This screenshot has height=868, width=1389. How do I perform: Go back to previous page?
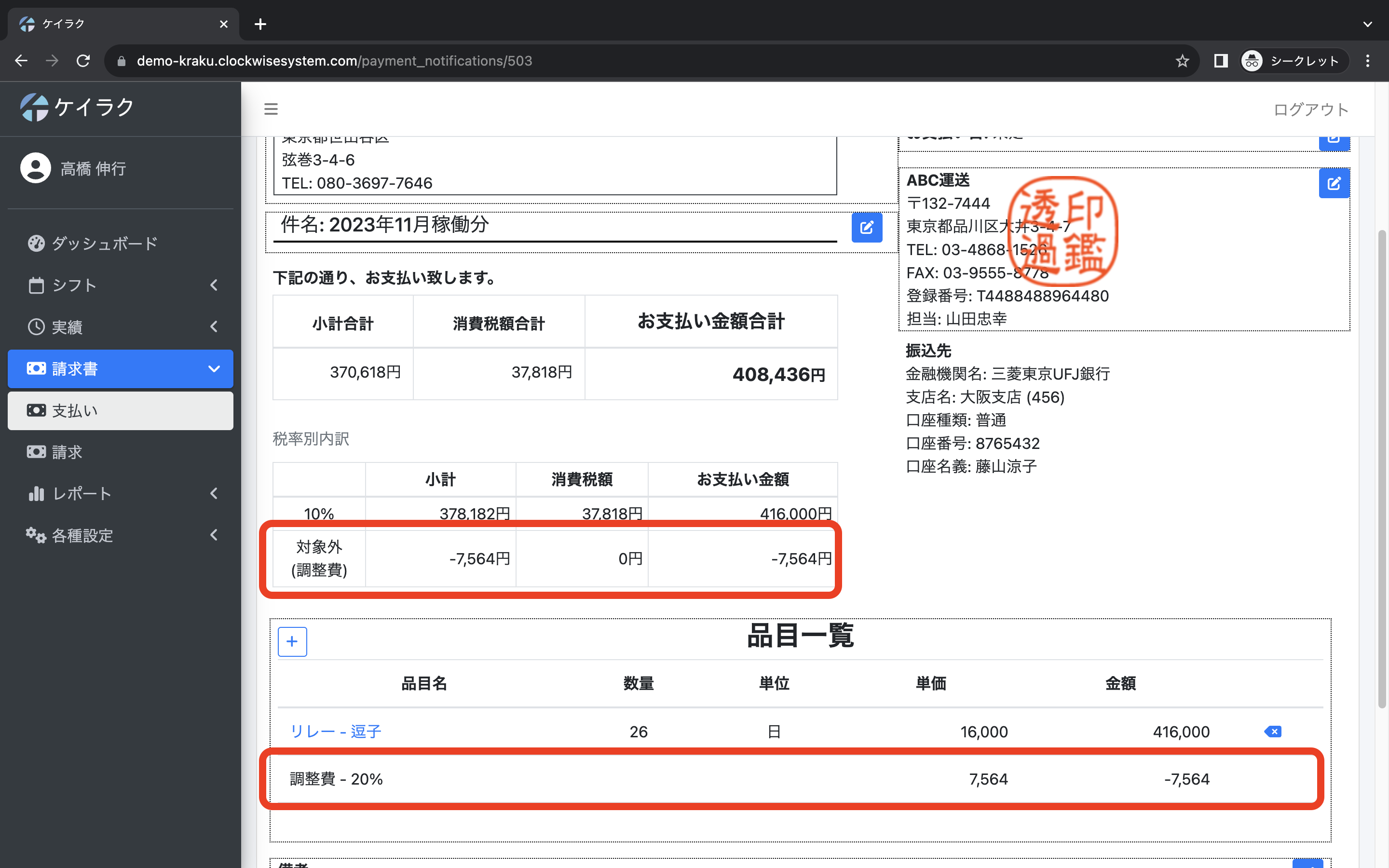(x=21, y=61)
